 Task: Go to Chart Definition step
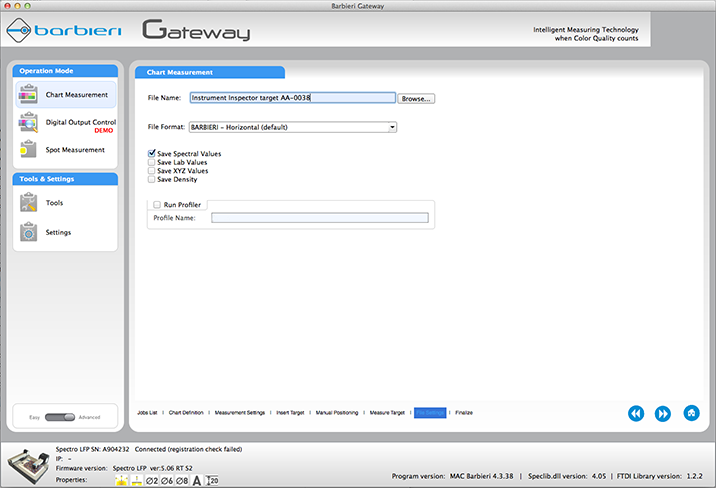click(x=186, y=413)
